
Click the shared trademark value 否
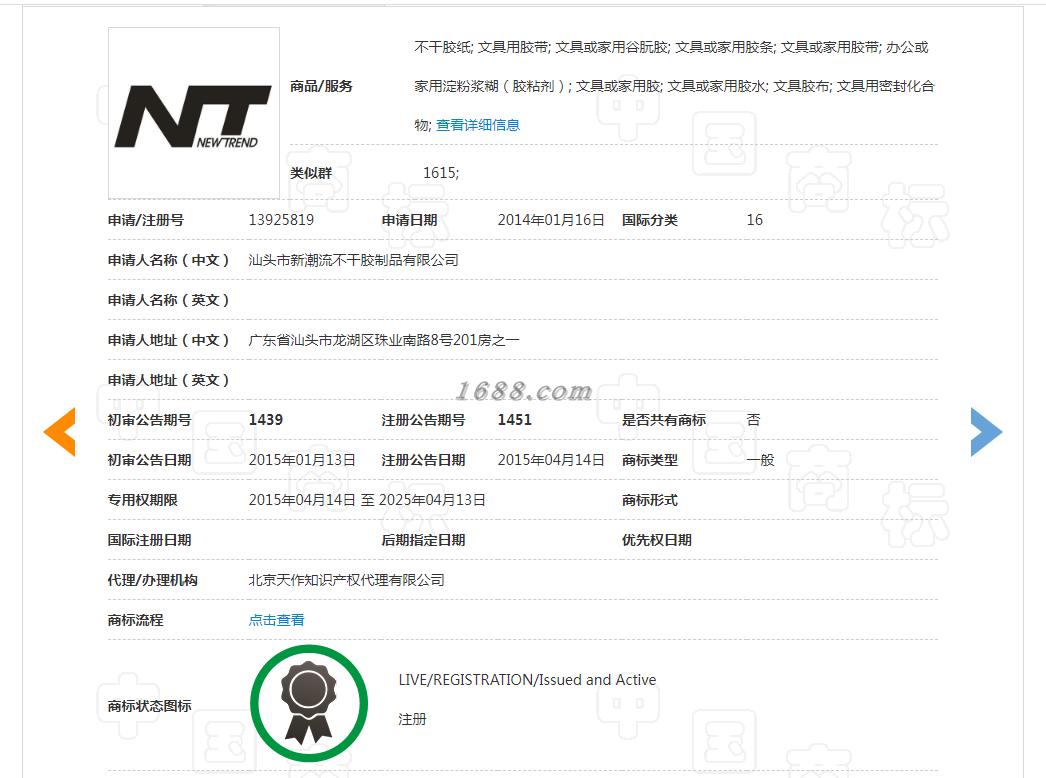[x=753, y=420]
